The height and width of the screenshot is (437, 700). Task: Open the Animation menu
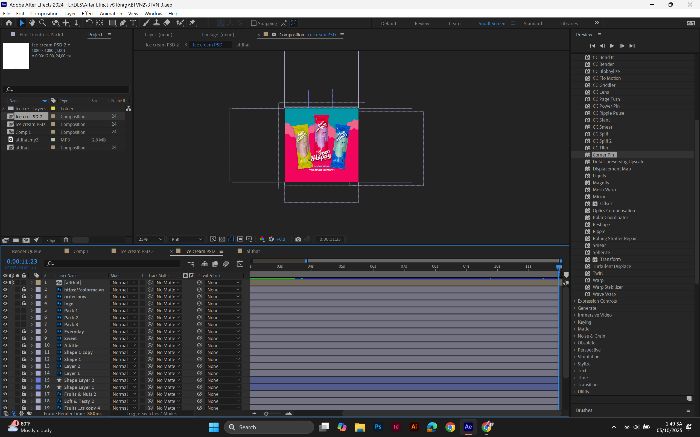click(110, 14)
